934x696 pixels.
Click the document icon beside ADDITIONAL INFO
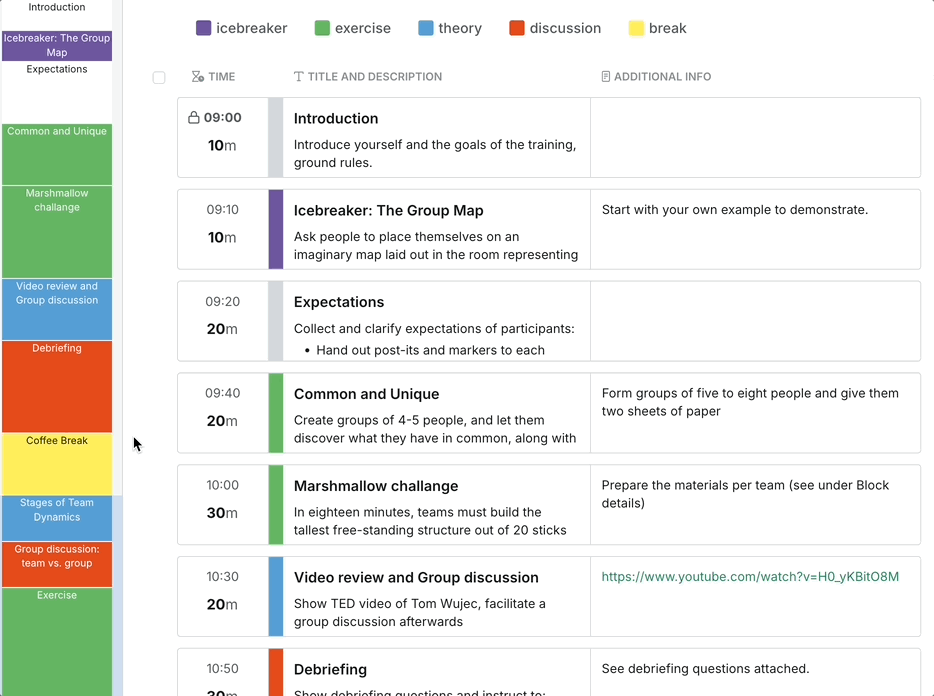click(x=605, y=77)
